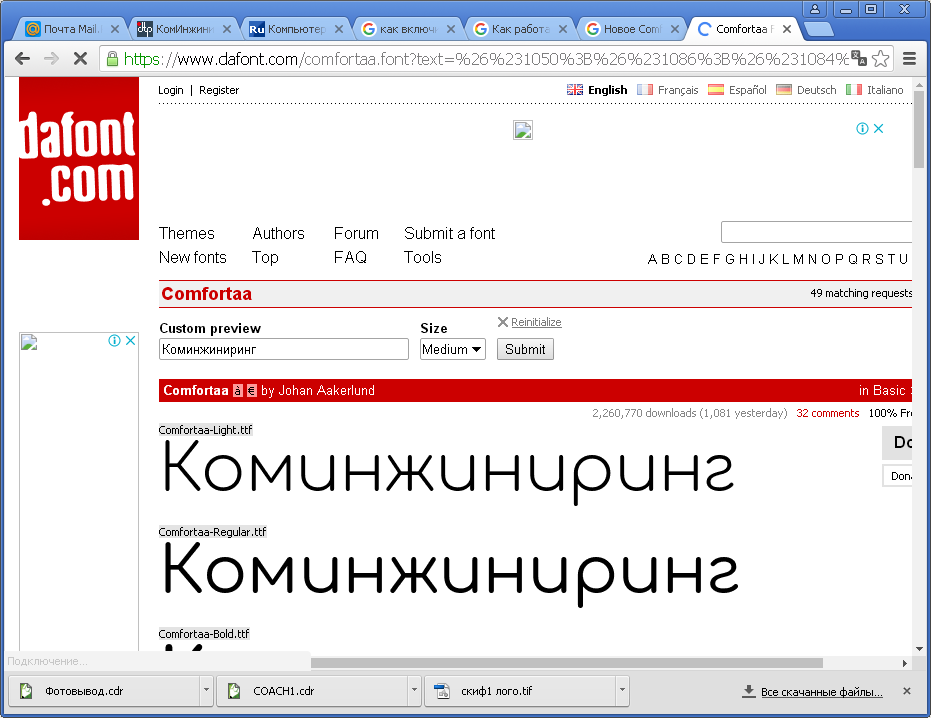This screenshot has height=718, width=931.
Task: Expand options for скиф1 лого.tif download
Action: tap(622, 690)
